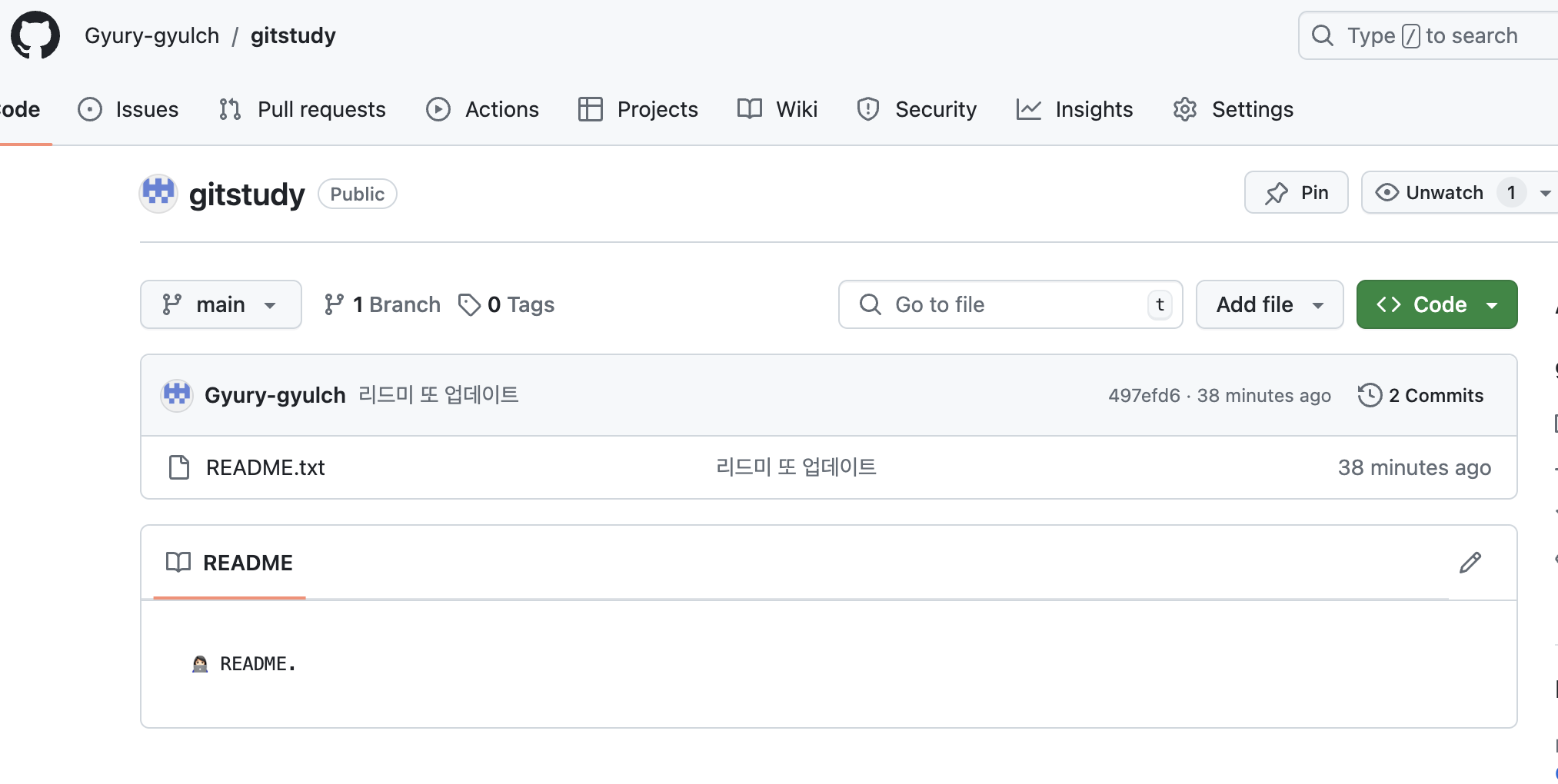Open Gyury-gyulch author link in commit bar

[x=275, y=395]
